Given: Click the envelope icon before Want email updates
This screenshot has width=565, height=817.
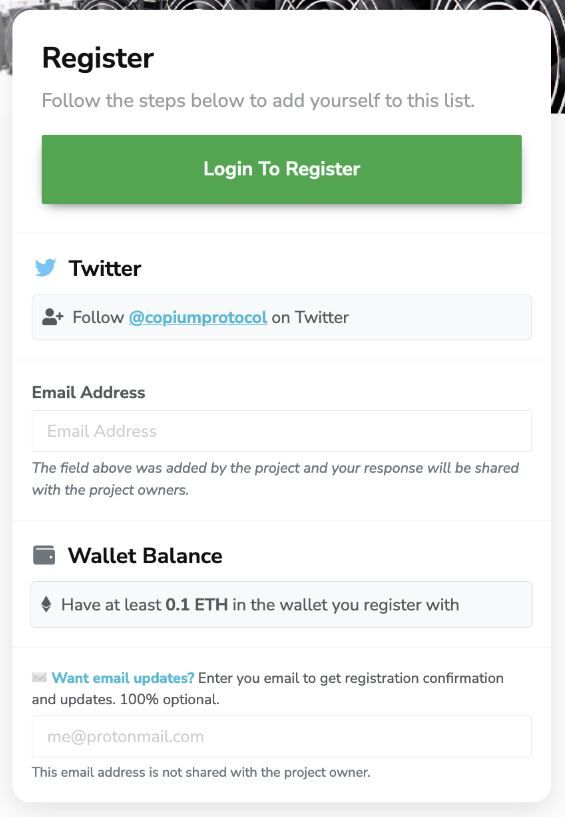Looking at the screenshot, I should coord(39,677).
